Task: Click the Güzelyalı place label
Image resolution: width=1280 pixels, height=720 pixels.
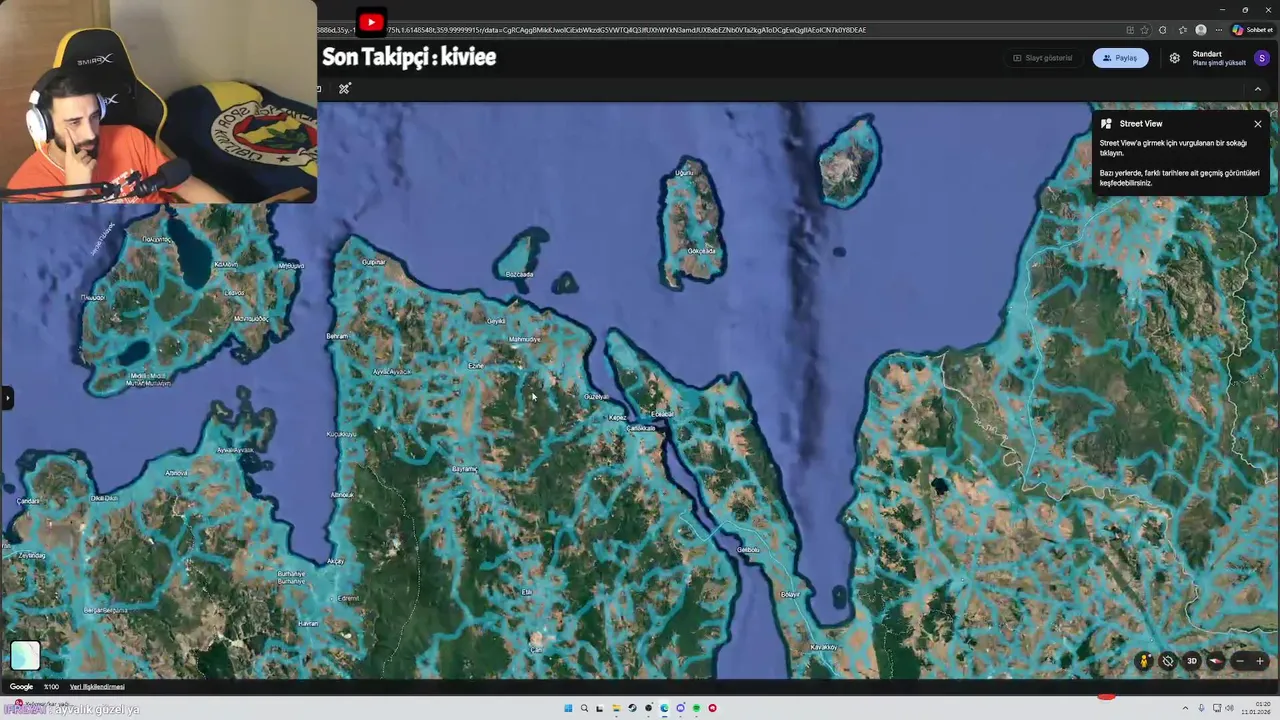Action: (596, 397)
